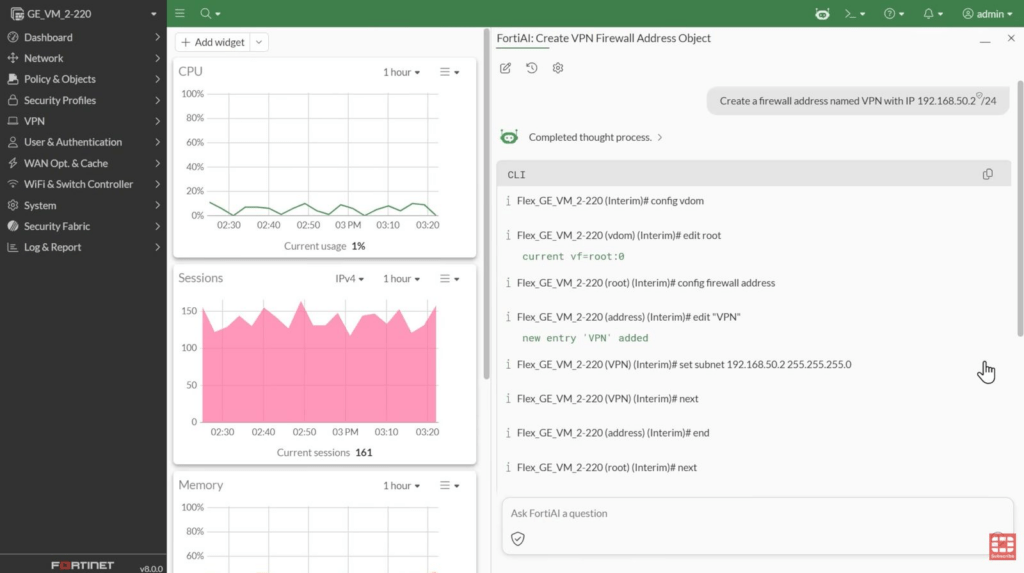Copy the CLI output to clipboard
This screenshot has height=573, width=1024.
click(987, 174)
